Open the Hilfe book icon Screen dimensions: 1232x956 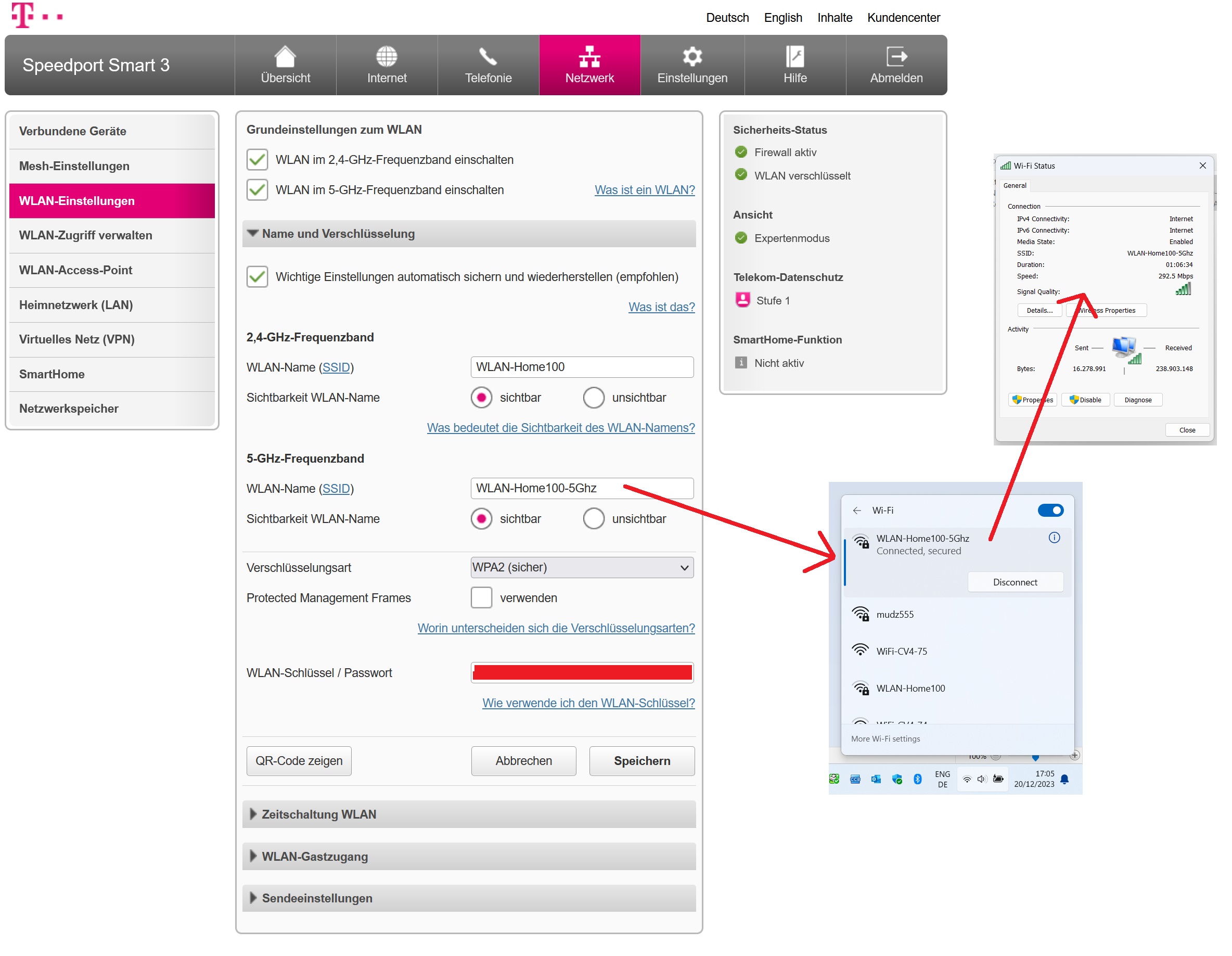click(x=794, y=57)
